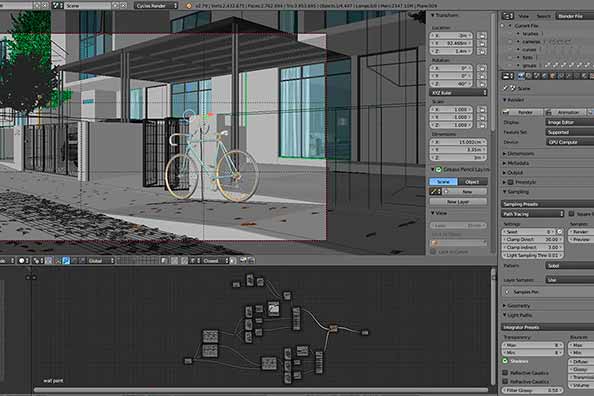This screenshot has width=594, height=396.
Task: Click the Blender logo in the info header
Action: 189,6
